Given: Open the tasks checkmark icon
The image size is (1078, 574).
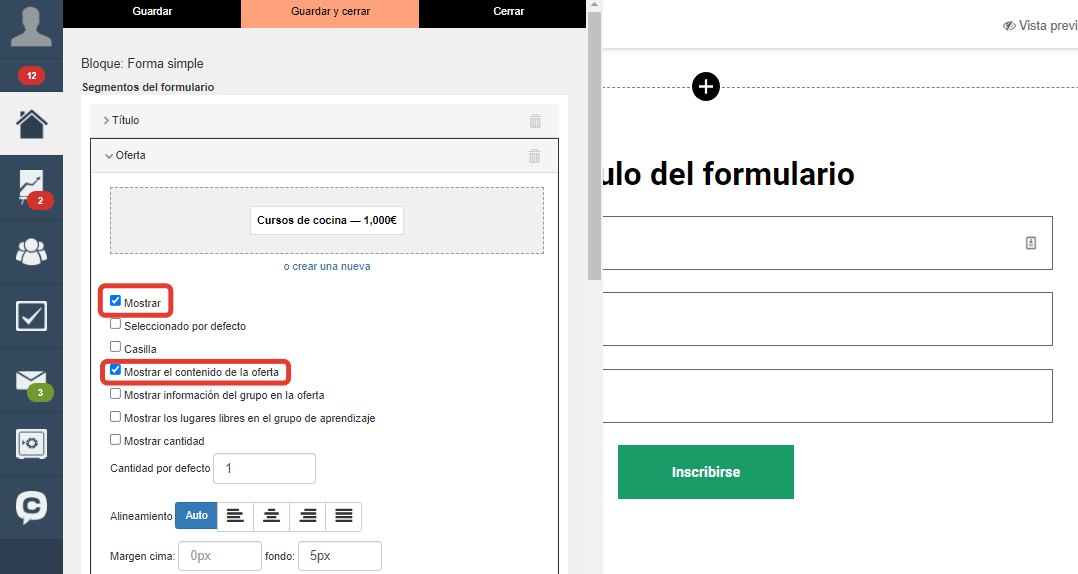Looking at the screenshot, I should 32,316.
